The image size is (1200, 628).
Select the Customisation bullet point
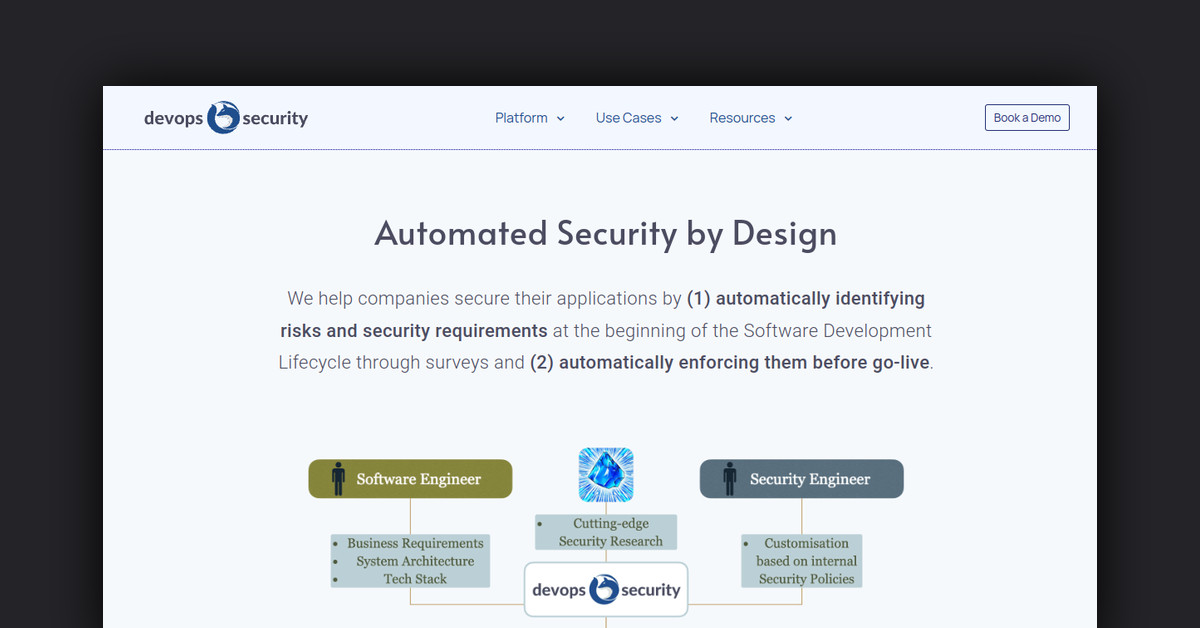coord(748,543)
